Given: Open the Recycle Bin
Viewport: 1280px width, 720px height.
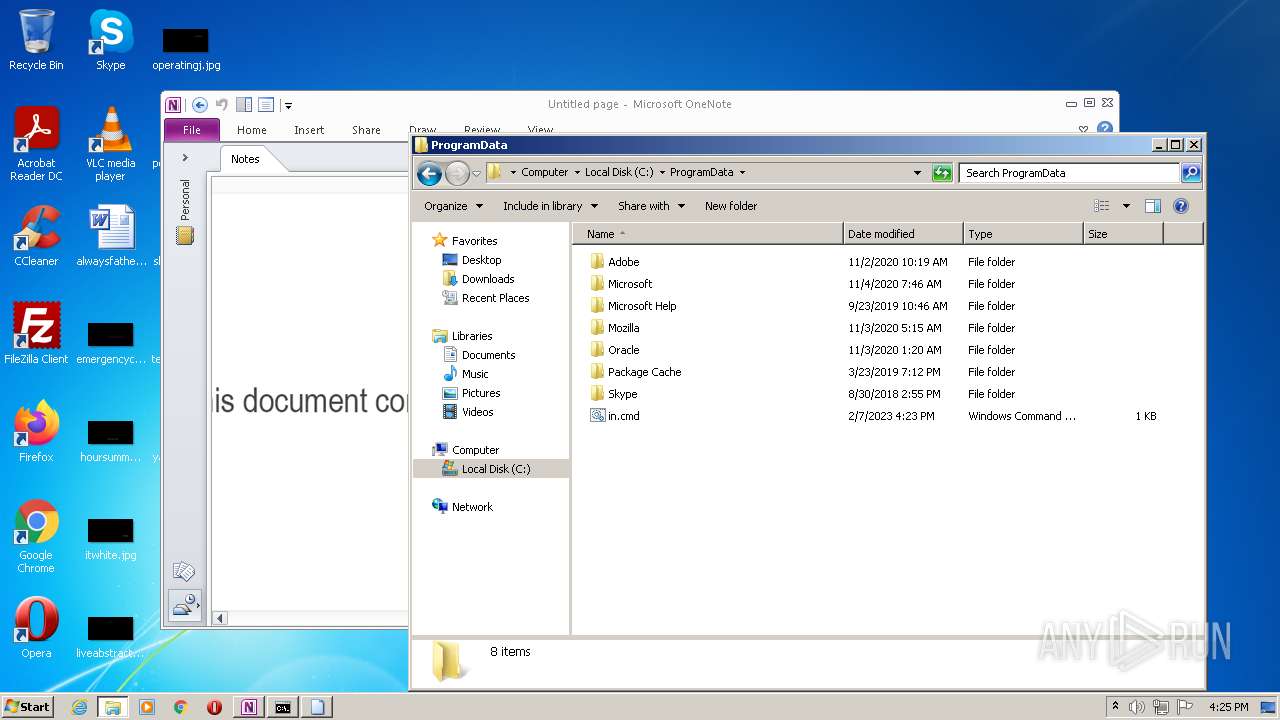Looking at the screenshot, I should click(36, 40).
